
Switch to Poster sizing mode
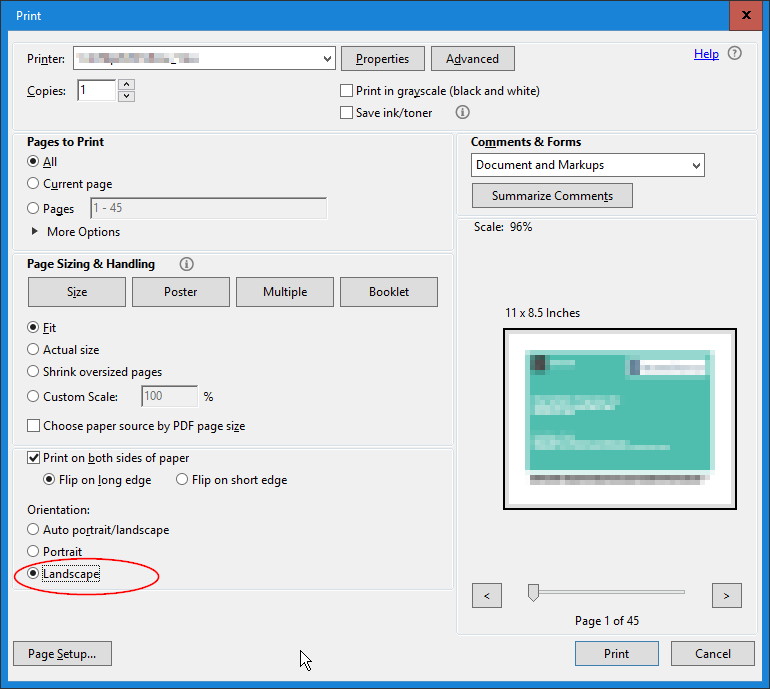pos(181,292)
